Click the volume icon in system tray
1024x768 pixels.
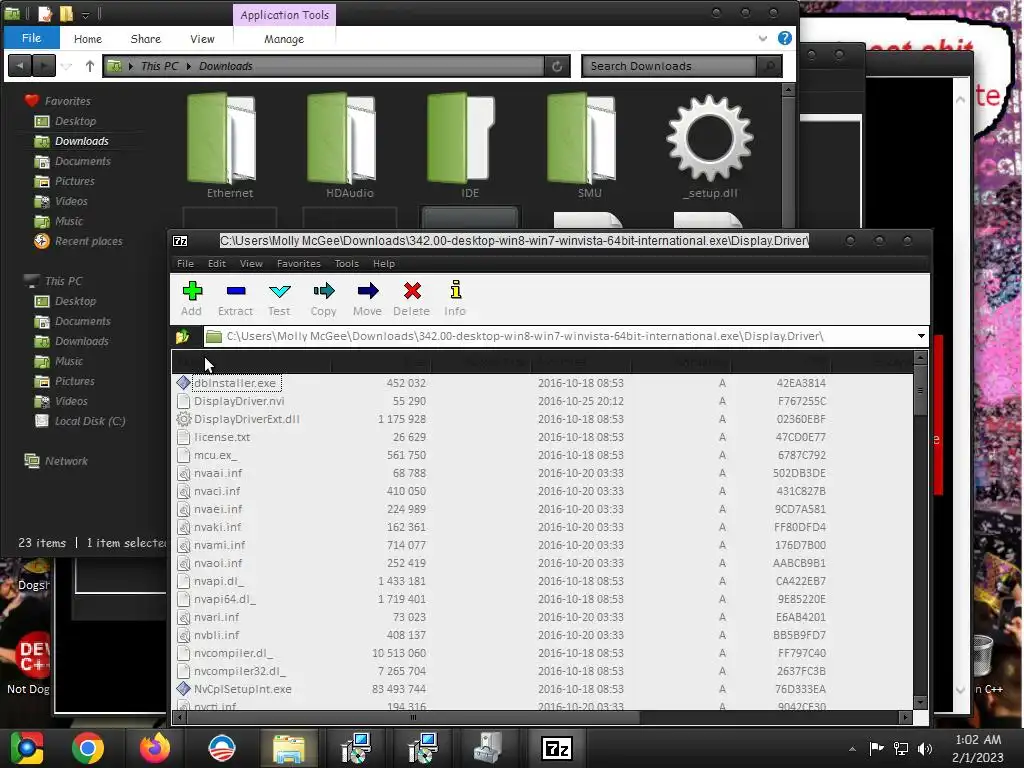925,748
